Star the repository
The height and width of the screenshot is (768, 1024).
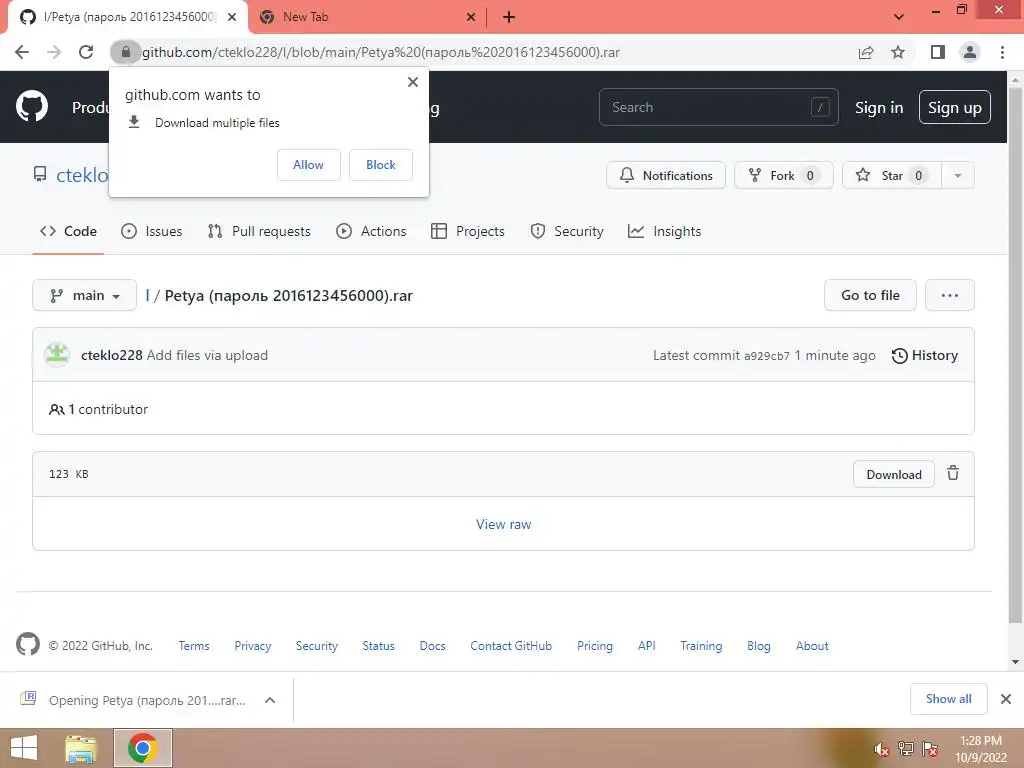(x=891, y=175)
